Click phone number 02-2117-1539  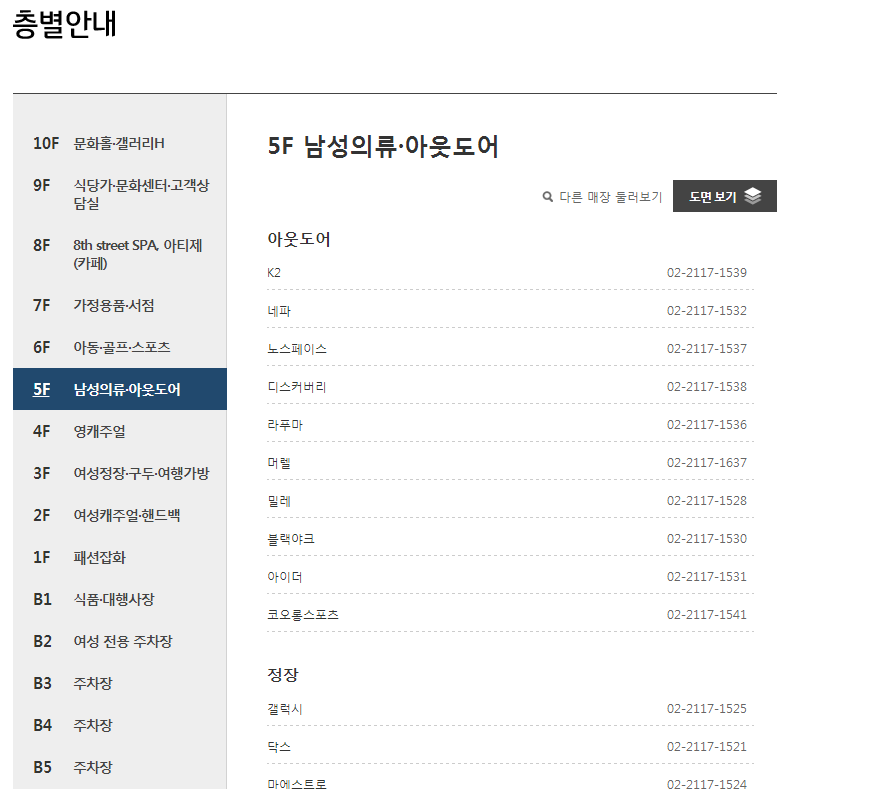[x=707, y=272]
